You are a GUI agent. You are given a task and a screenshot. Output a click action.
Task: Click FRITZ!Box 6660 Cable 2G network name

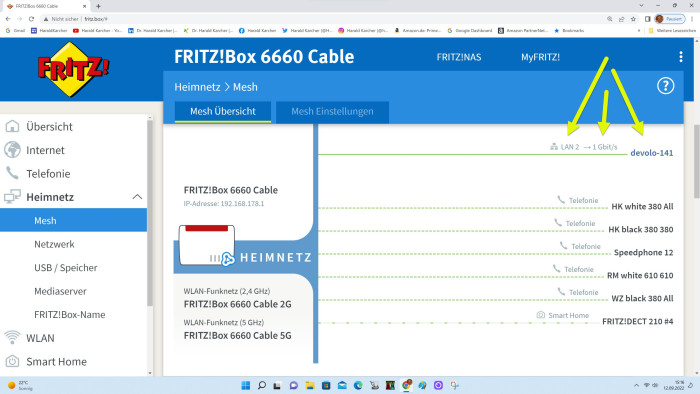click(238, 304)
